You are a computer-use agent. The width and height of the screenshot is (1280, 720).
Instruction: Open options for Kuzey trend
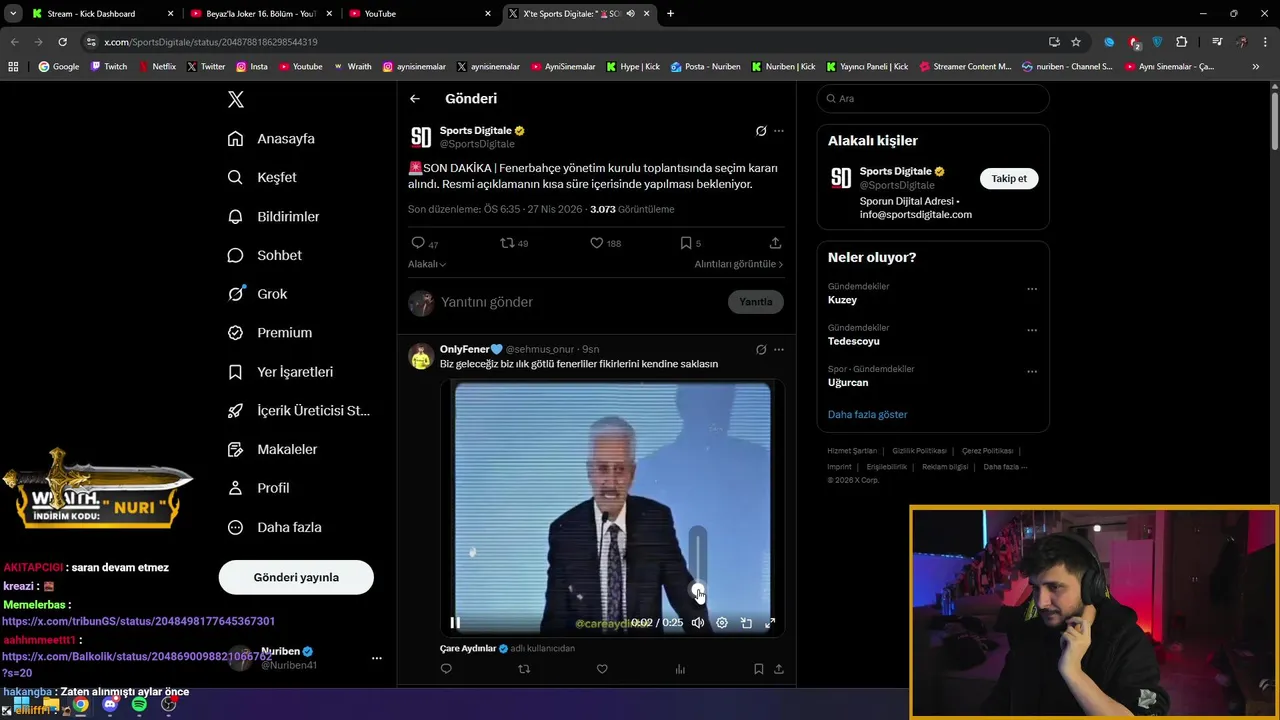(x=1032, y=289)
